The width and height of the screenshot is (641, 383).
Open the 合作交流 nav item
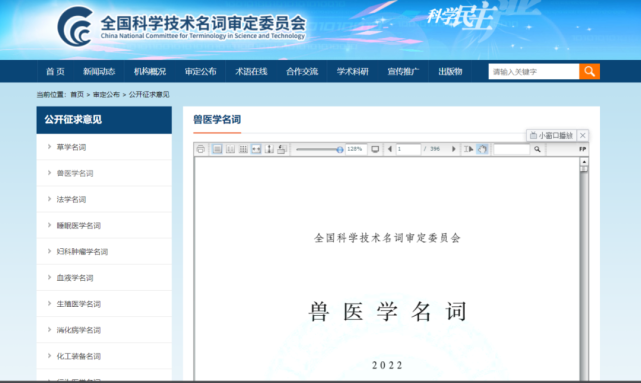[x=302, y=72]
